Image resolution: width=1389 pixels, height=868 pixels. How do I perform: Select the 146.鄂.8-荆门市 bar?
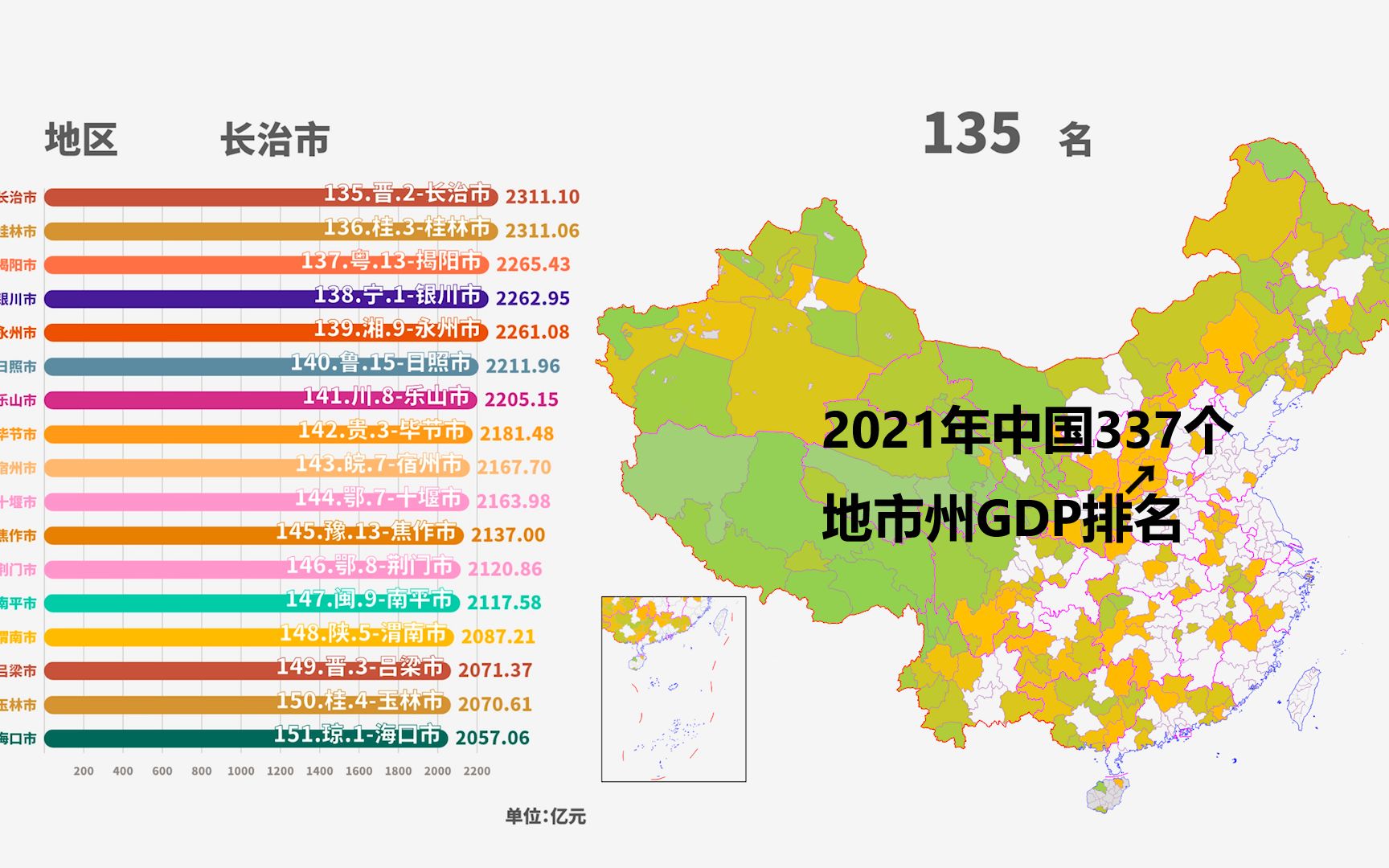(x=252, y=568)
